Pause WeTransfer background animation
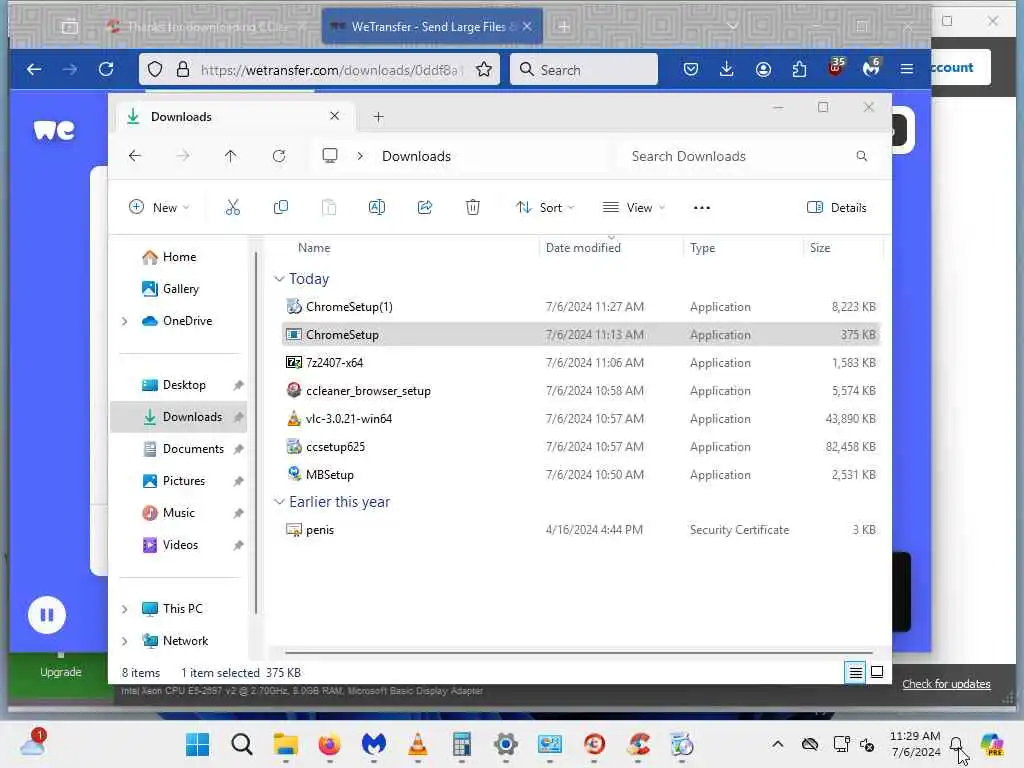1024x768 pixels. tap(47, 615)
